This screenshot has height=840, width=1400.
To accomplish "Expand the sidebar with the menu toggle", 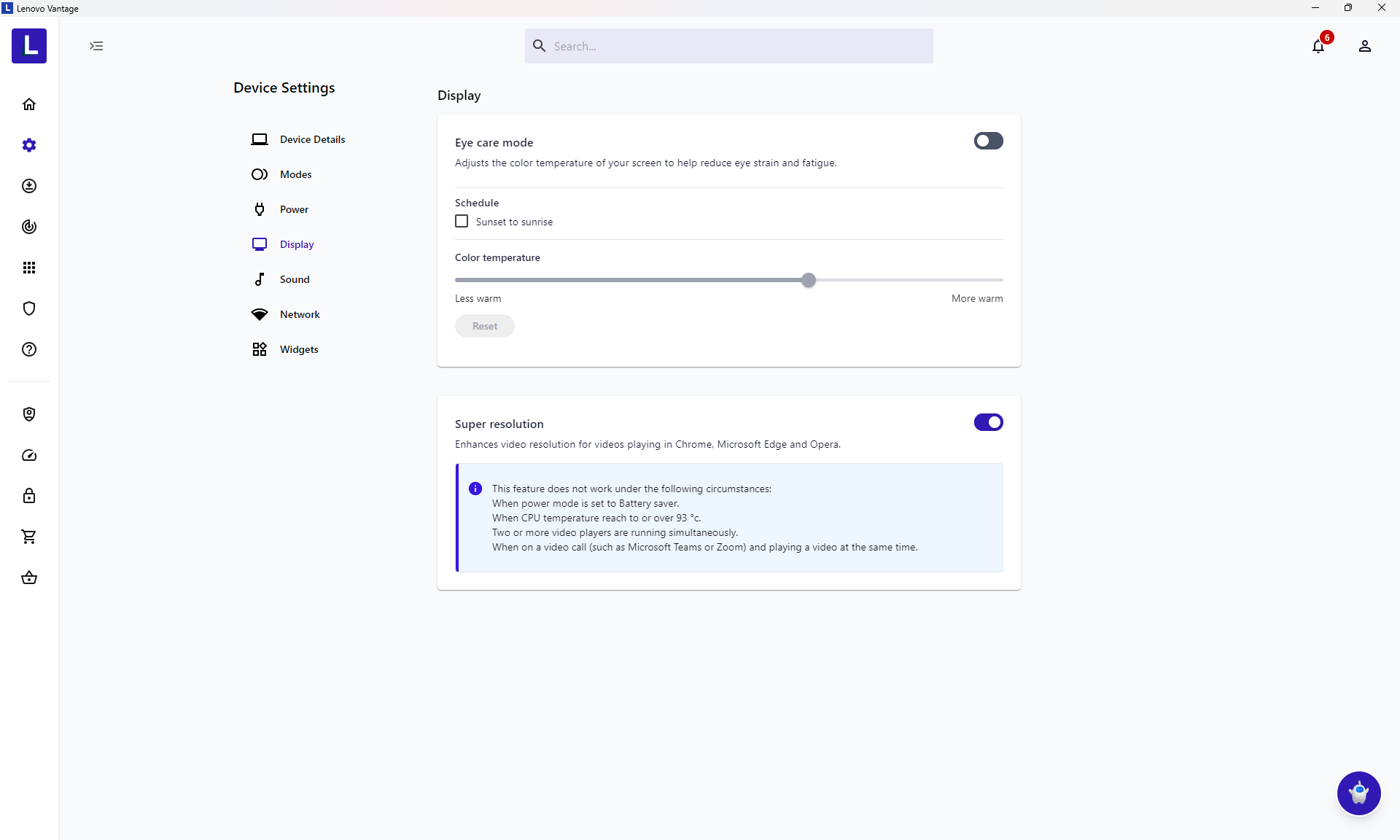I will pyautogui.click(x=96, y=46).
